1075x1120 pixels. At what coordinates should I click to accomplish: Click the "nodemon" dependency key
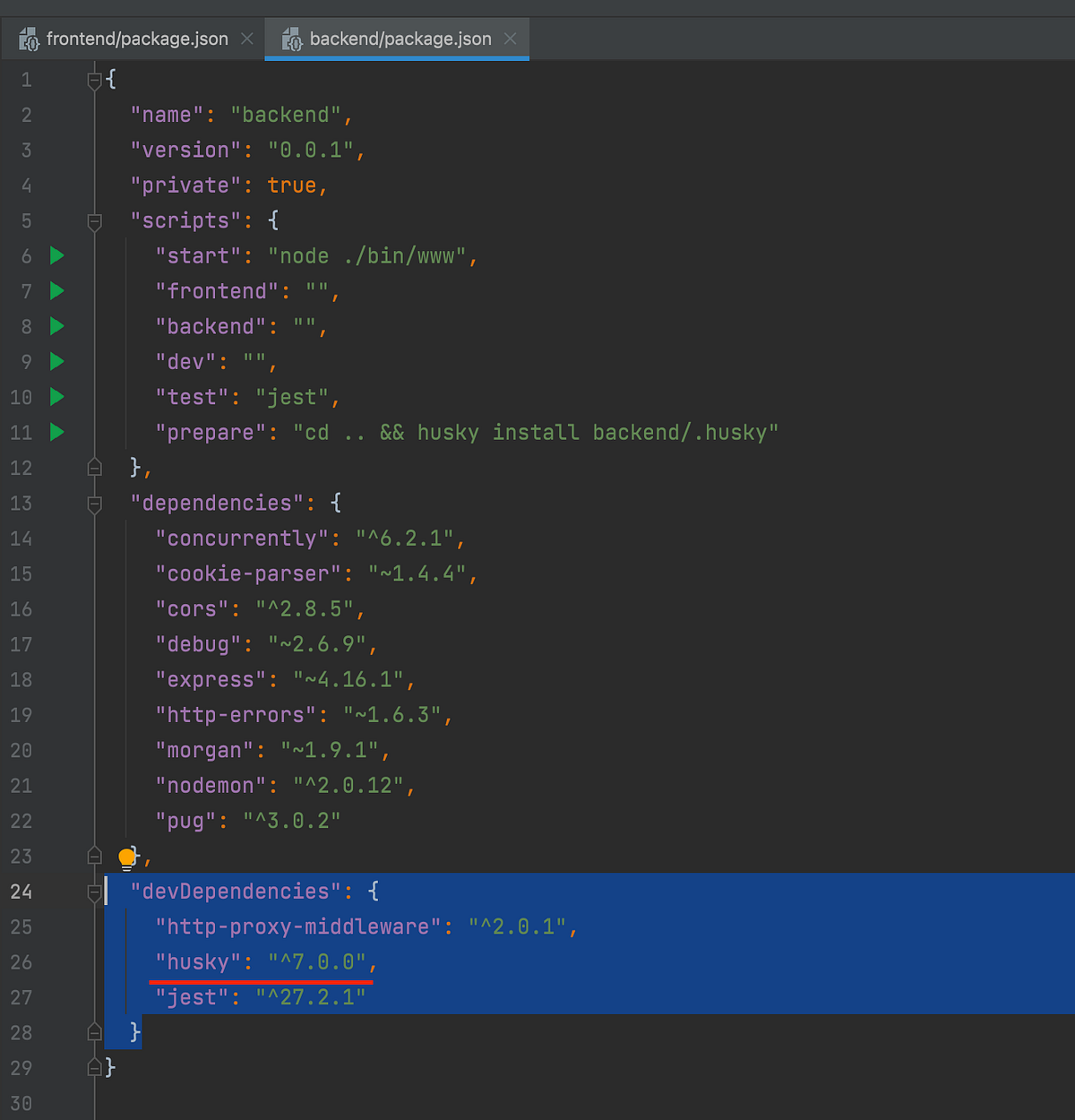211,786
